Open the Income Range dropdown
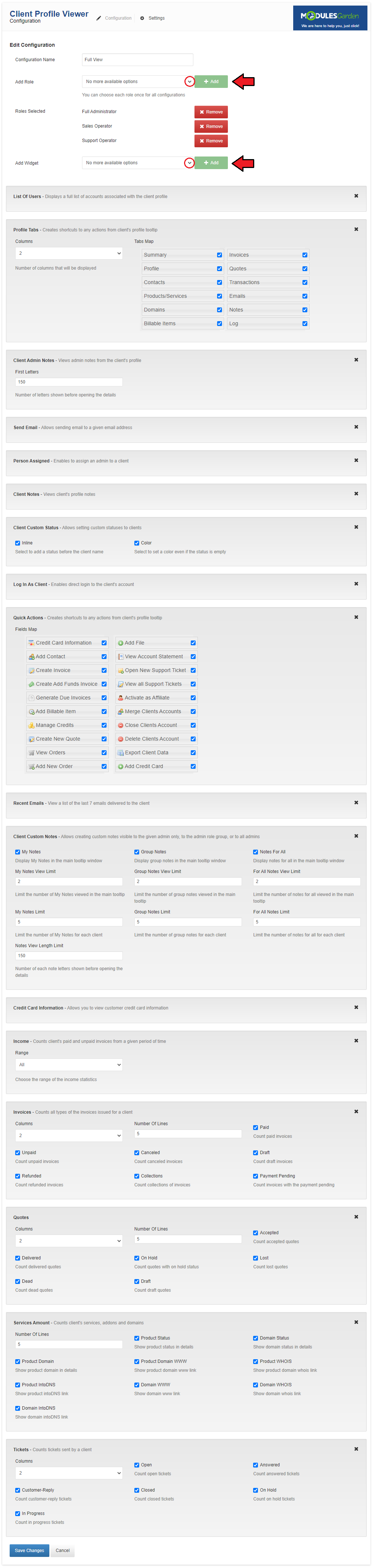 pyautogui.click(x=69, y=1065)
